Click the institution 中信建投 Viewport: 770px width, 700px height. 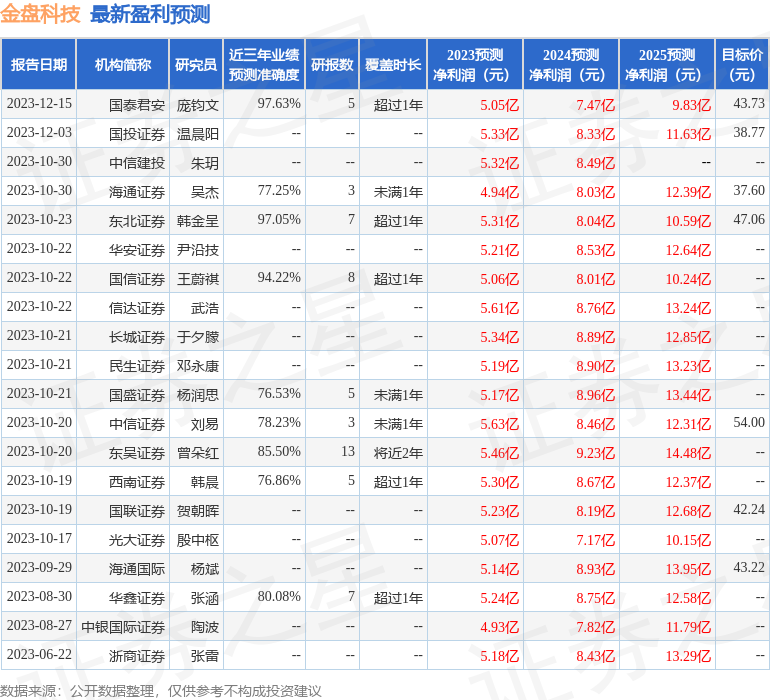pyautogui.click(x=137, y=163)
